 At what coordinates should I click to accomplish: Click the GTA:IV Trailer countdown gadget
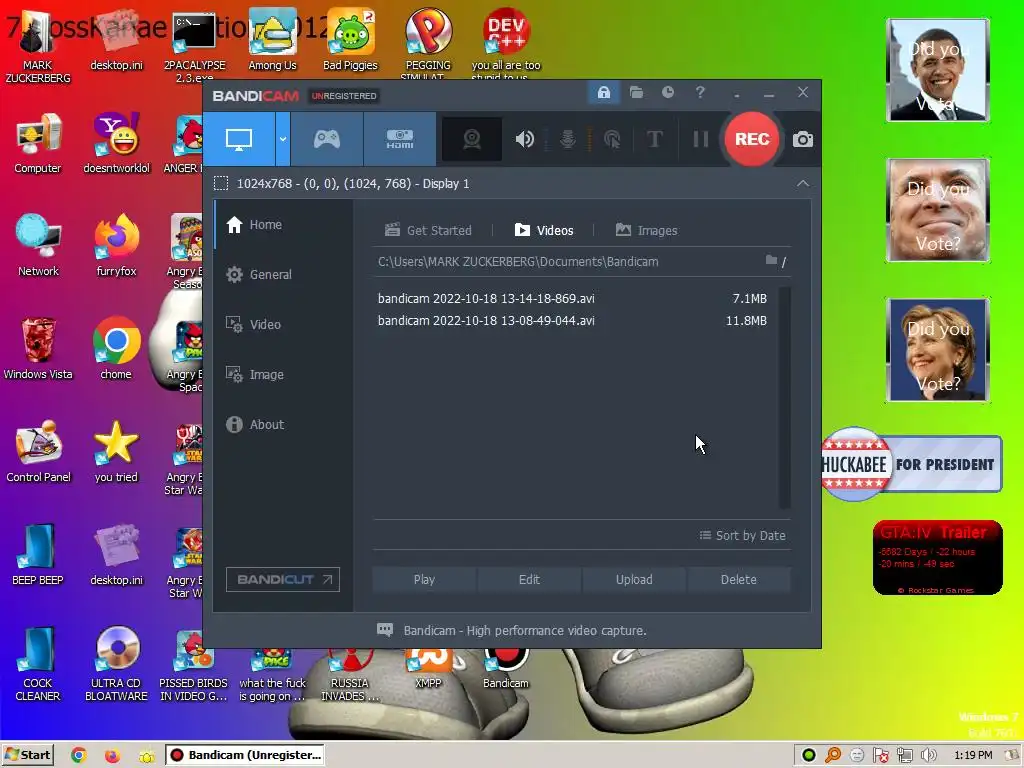coord(937,558)
